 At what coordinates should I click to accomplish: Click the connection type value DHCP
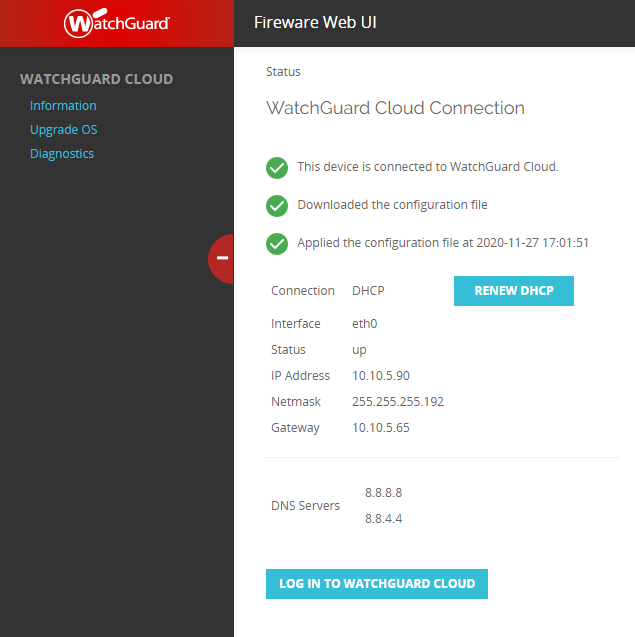coord(368,290)
